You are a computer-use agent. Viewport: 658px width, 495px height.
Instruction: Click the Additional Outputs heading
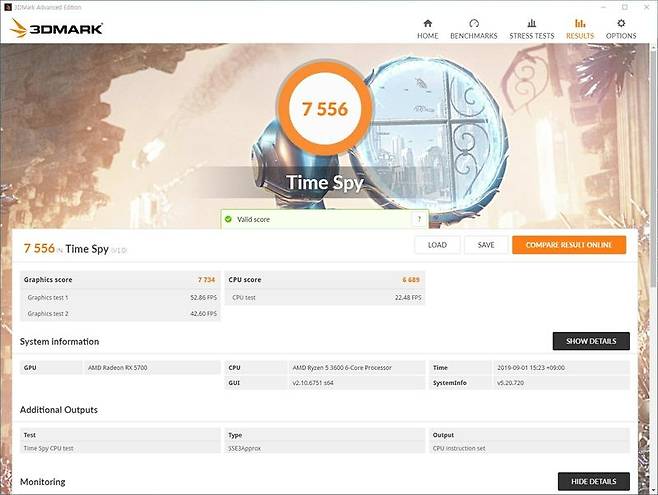(59, 410)
